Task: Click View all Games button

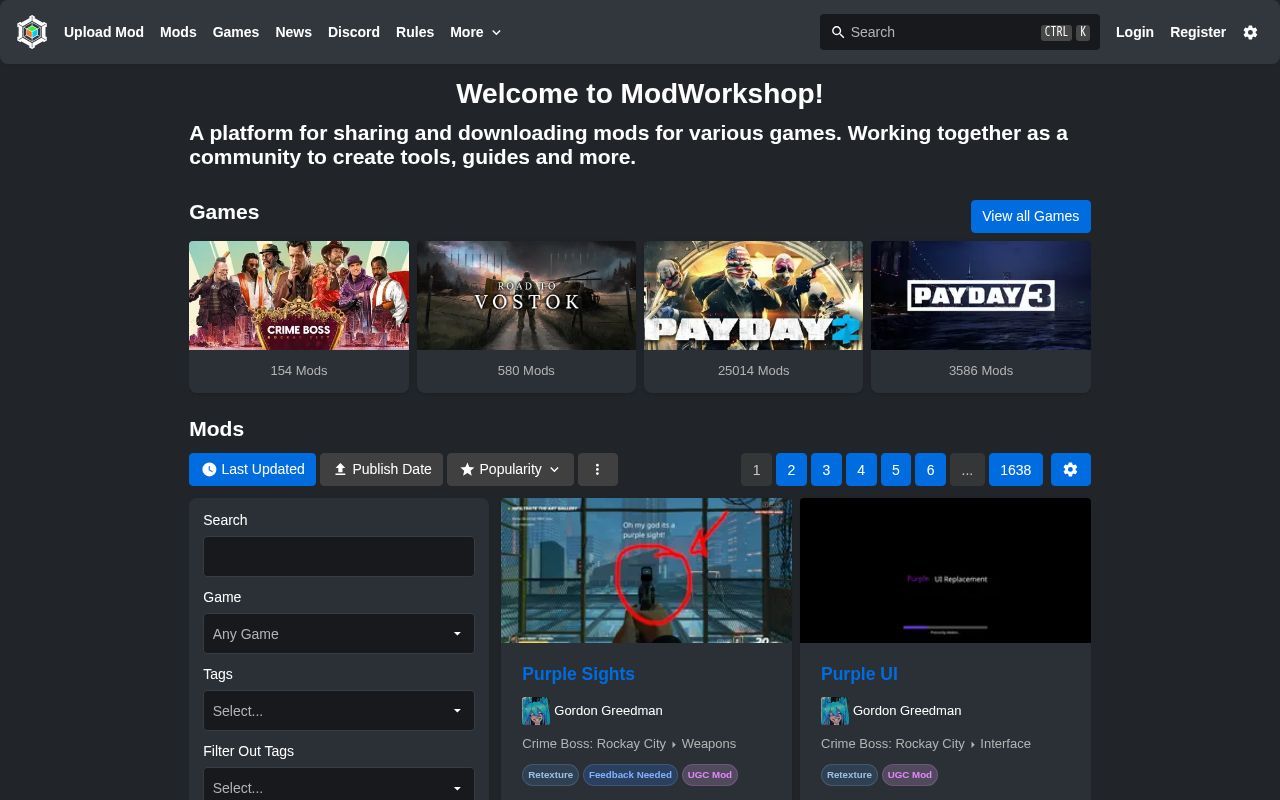Action: tap(1030, 216)
